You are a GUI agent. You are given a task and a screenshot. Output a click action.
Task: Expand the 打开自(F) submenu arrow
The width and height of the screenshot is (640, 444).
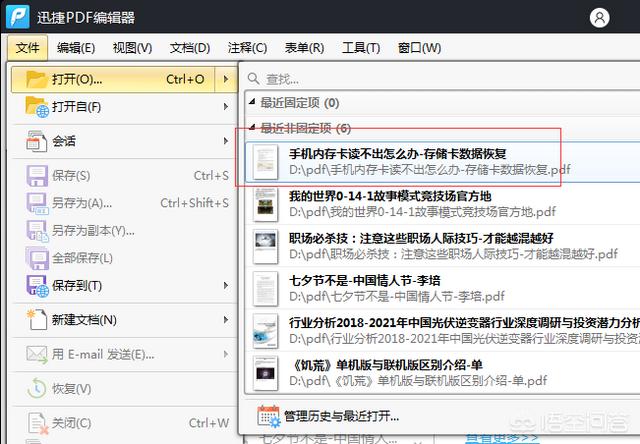click(x=226, y=107)
